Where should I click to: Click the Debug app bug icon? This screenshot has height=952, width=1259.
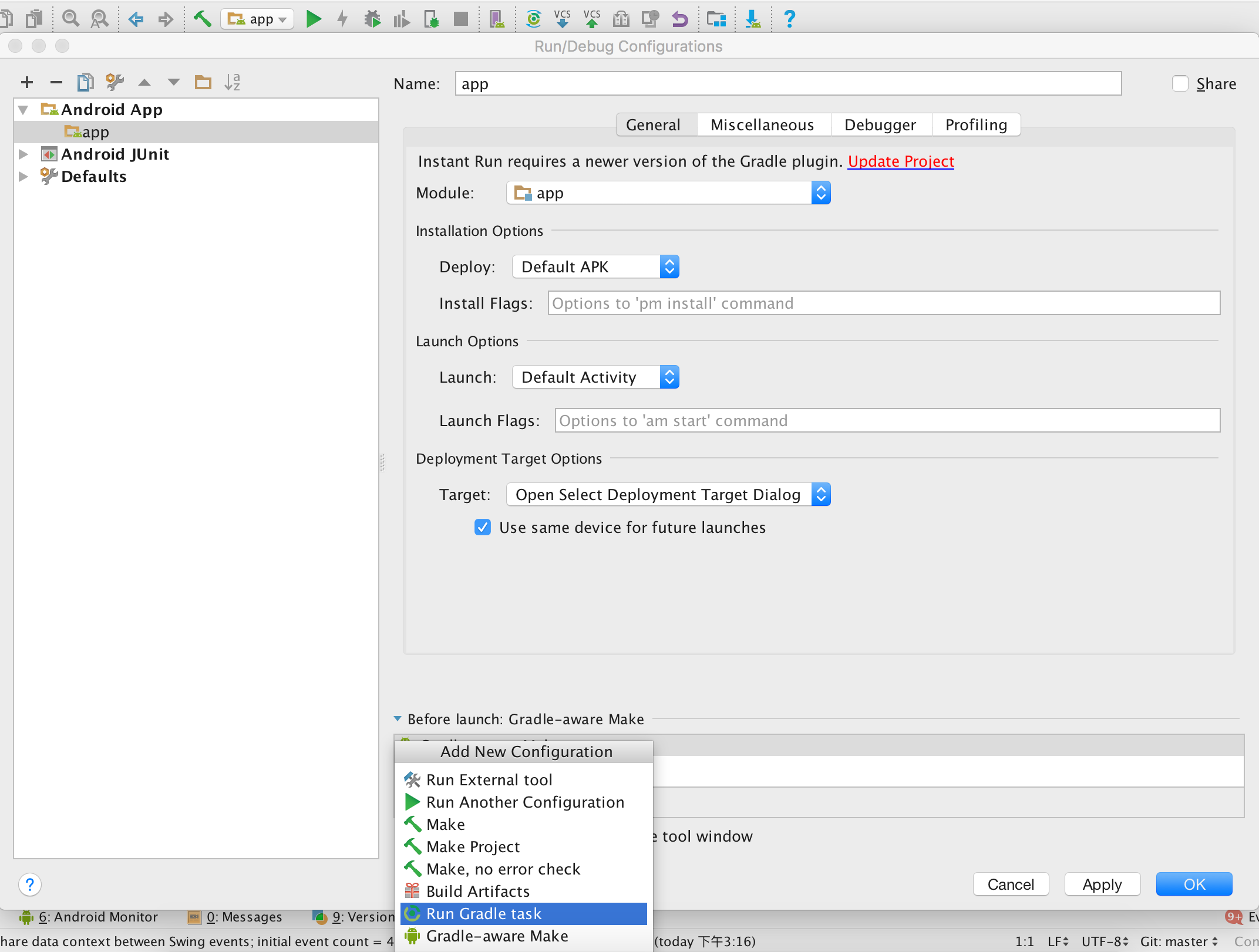point(372,19)
